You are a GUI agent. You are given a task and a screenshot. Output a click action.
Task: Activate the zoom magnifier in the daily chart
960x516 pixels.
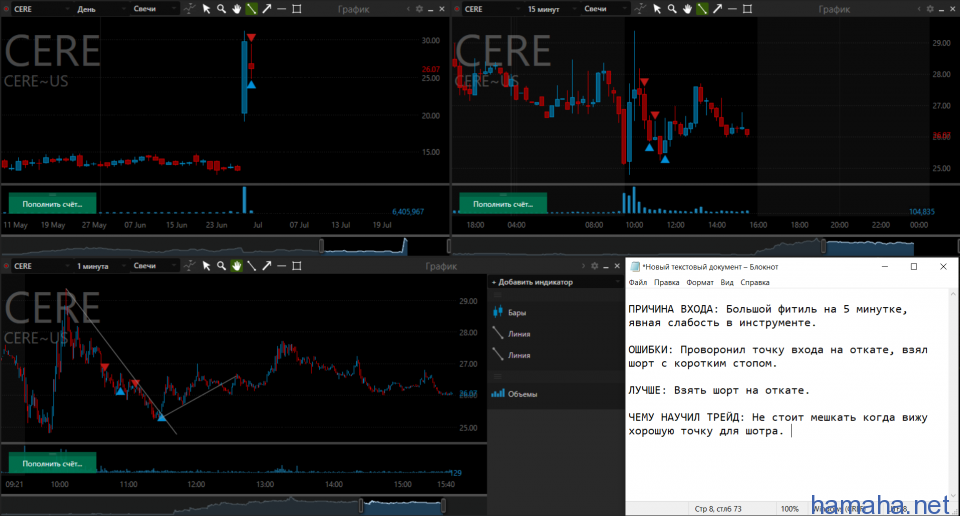click(222, 9)
